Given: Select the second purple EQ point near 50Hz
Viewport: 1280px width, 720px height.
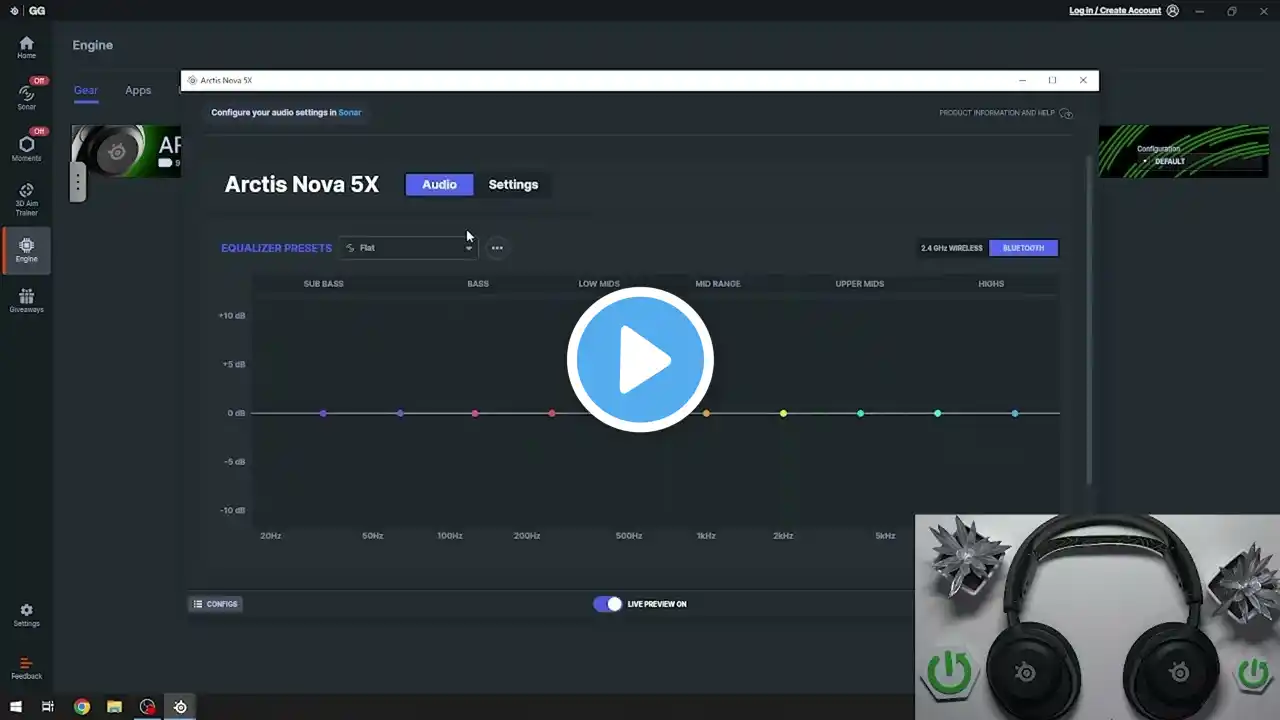Looking at the screenshot, I should pyautogui.click(x=400, y=413).
